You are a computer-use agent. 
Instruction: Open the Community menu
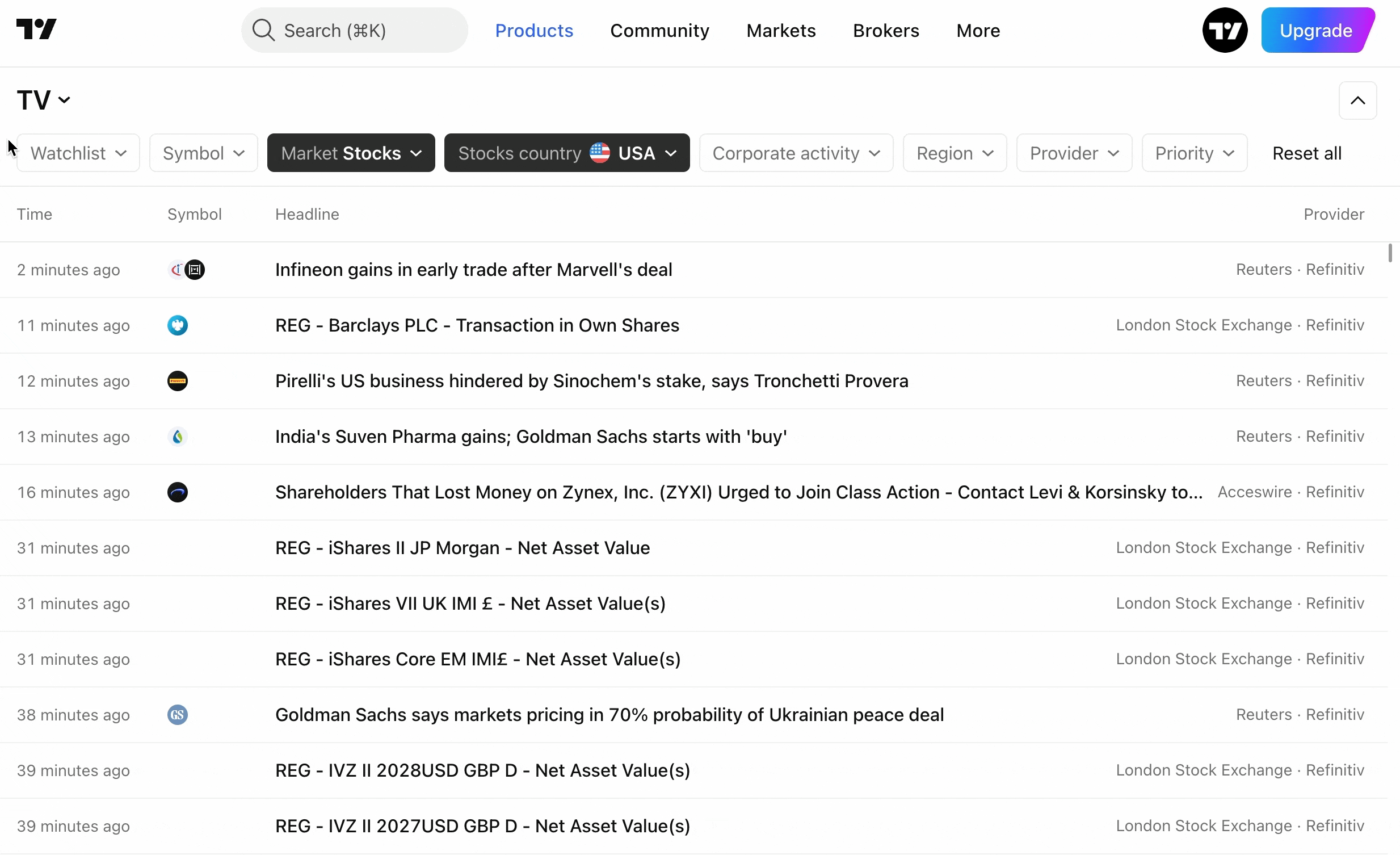[659, 31]
